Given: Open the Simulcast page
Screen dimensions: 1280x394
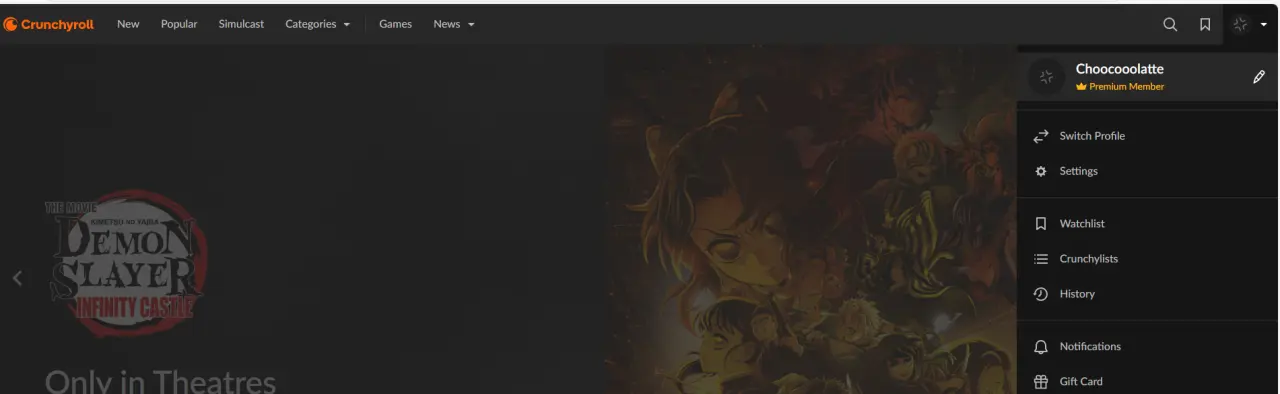Looking at the screenshot, I should [x=241, y=24].
